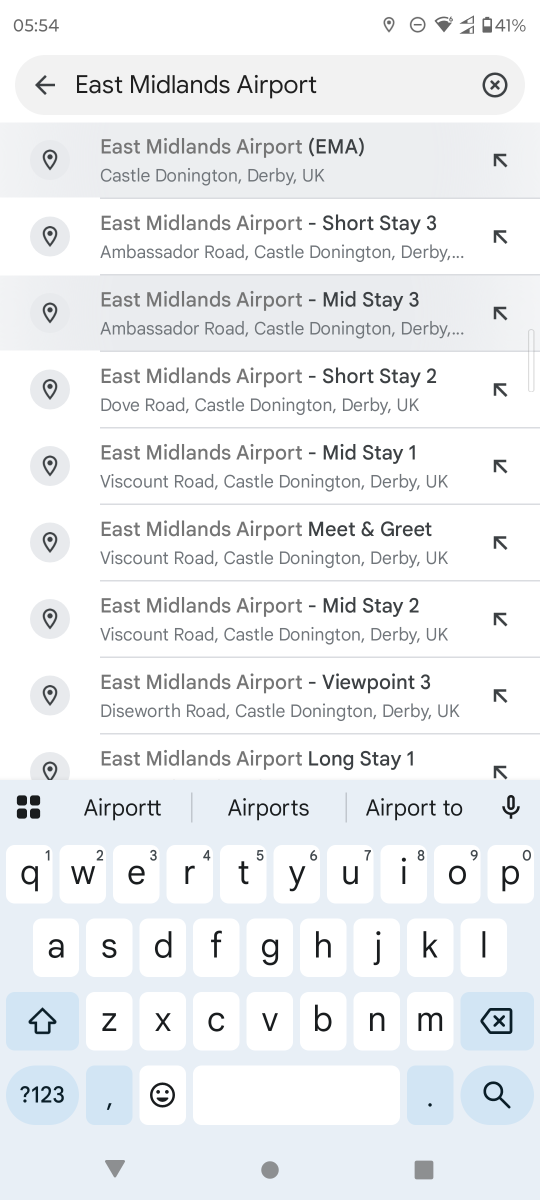Open the emoji keyboard
Viewport: 540px width, 1200px height.
[162, 1095]
